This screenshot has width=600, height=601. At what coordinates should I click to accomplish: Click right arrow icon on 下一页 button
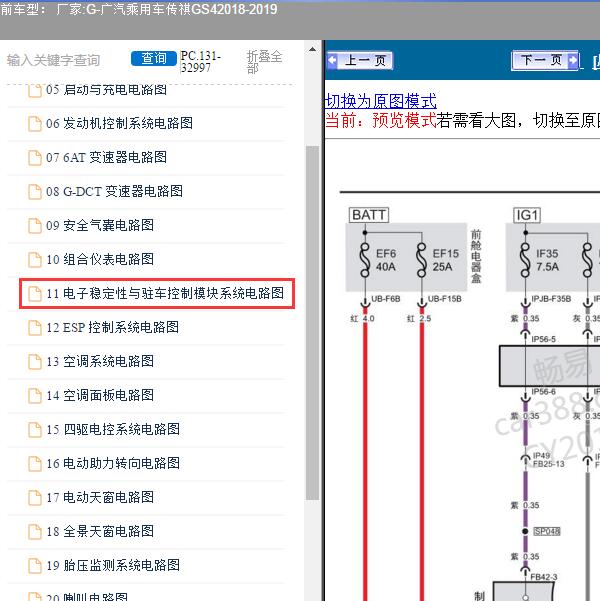(573, 60)
